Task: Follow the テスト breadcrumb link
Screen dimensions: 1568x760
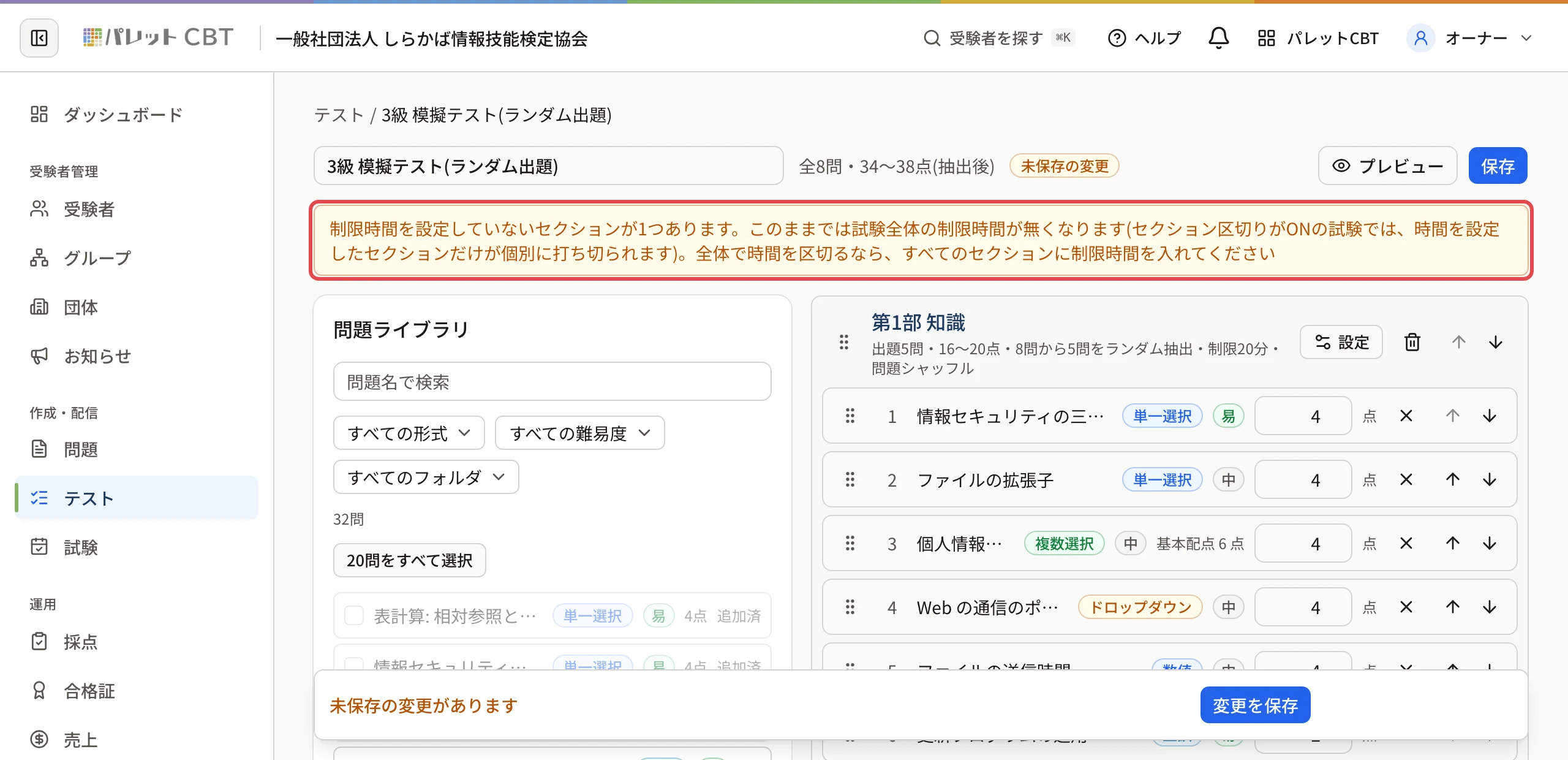Action: [x=339, y=115]
